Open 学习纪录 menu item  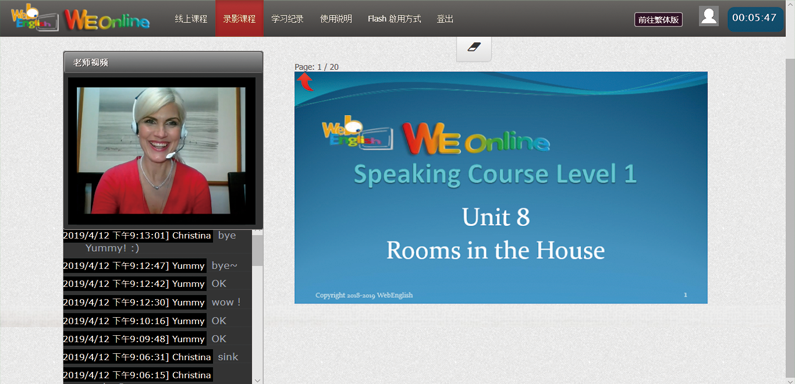tap(287, 19)
